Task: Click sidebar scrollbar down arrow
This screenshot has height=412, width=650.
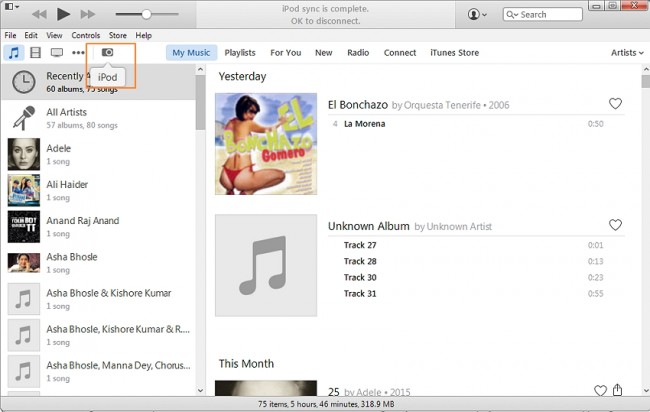Action: (x=200, y=390)
